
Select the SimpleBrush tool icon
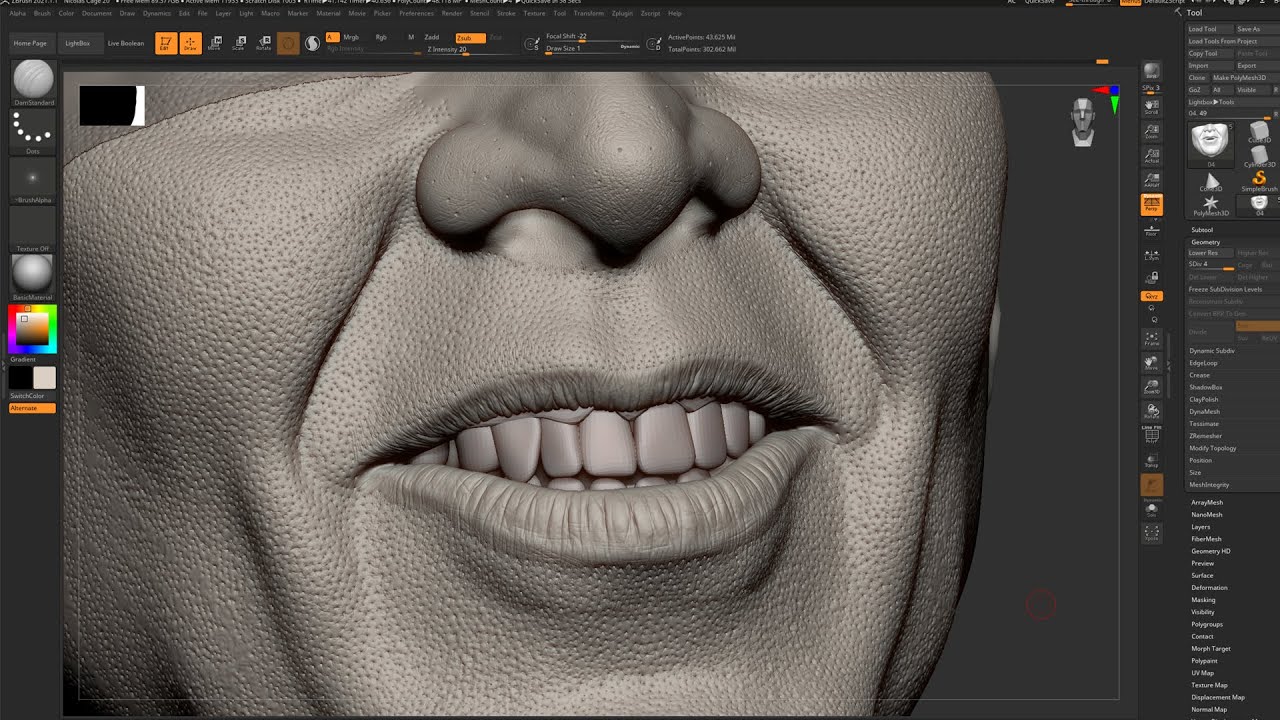coord(1259,181)
